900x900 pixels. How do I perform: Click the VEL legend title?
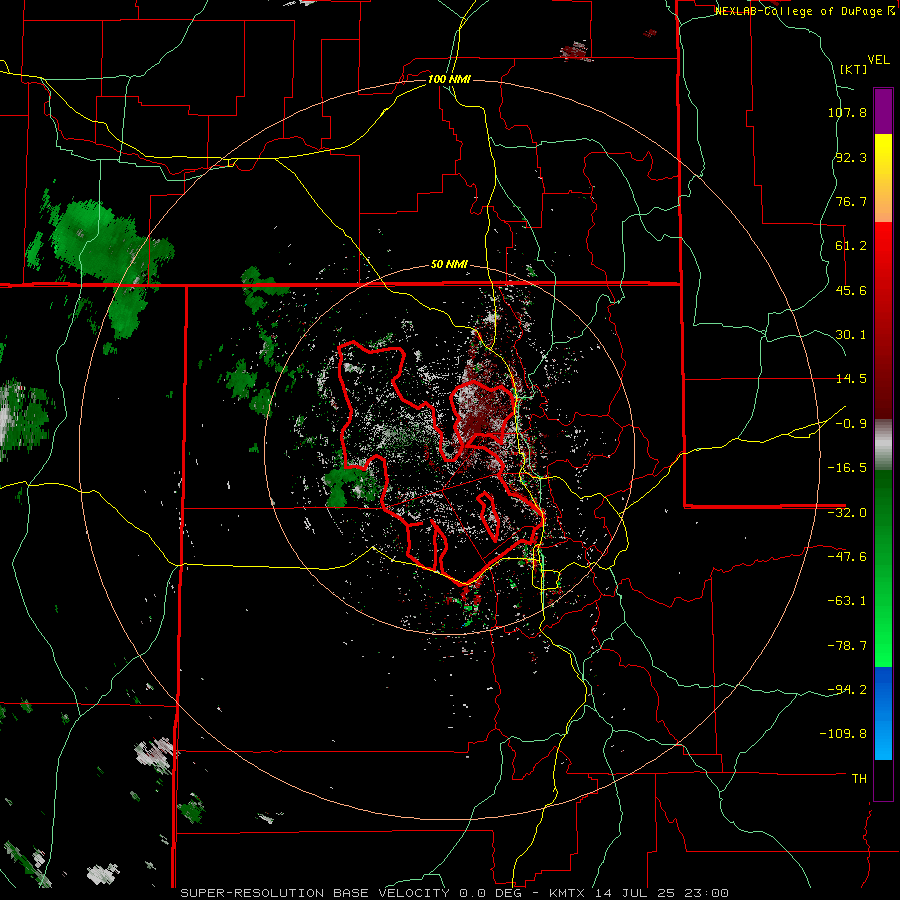pos(878,60)
